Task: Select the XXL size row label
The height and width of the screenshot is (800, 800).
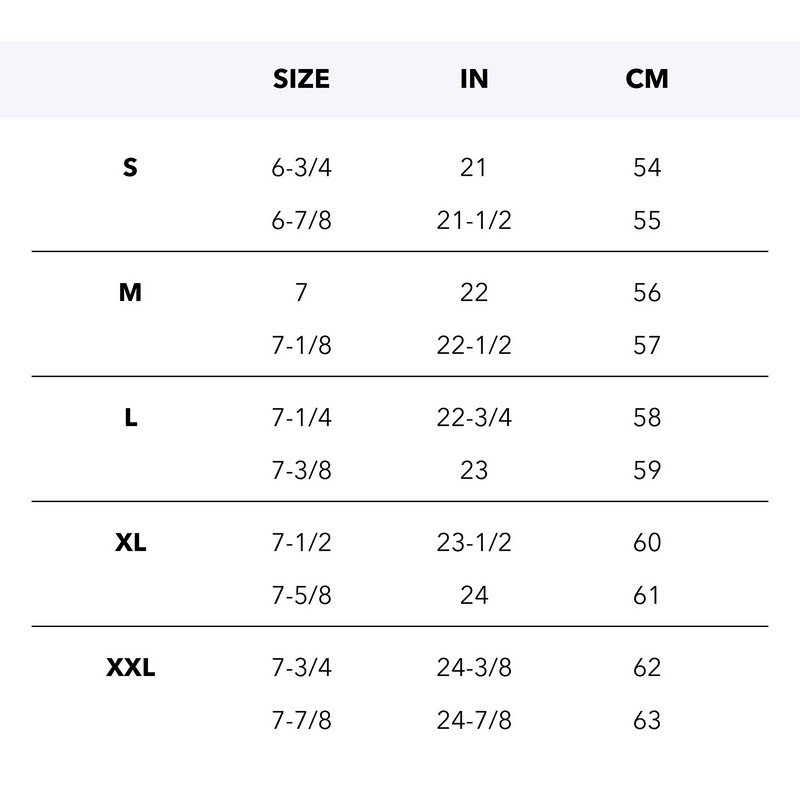Action: tap(130, 668)
